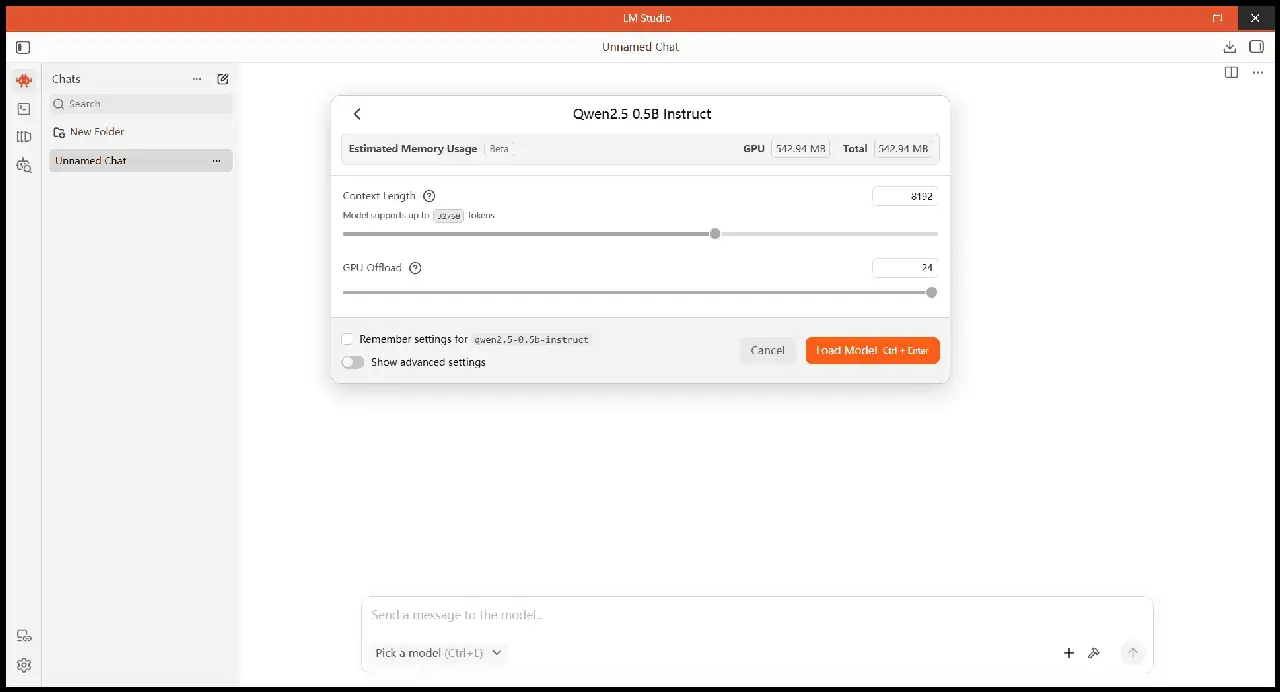Click the Total memory value
The height and width of the screenshot is (692, 1280).
902,149
